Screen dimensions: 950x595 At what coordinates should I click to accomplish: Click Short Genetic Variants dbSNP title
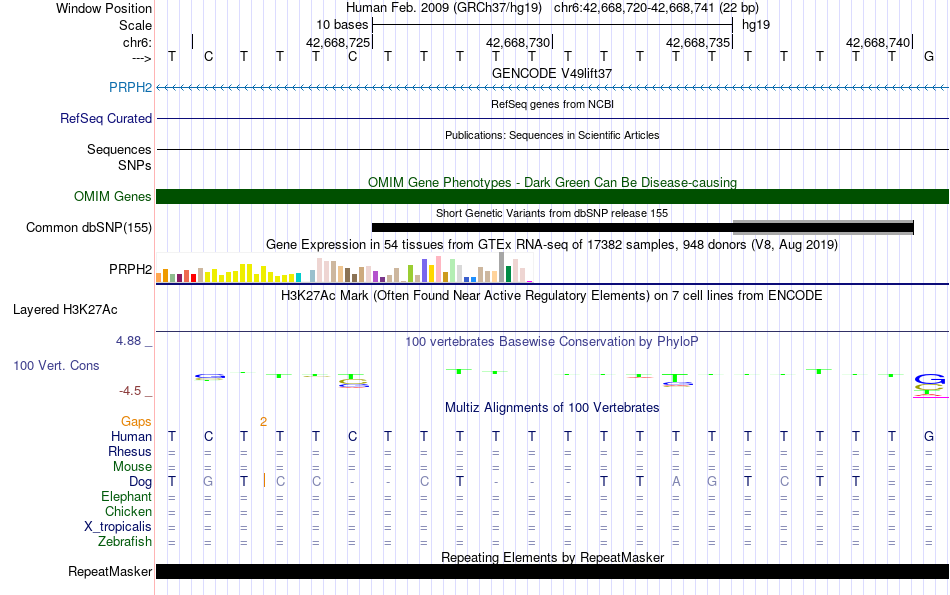pos(552,213)
